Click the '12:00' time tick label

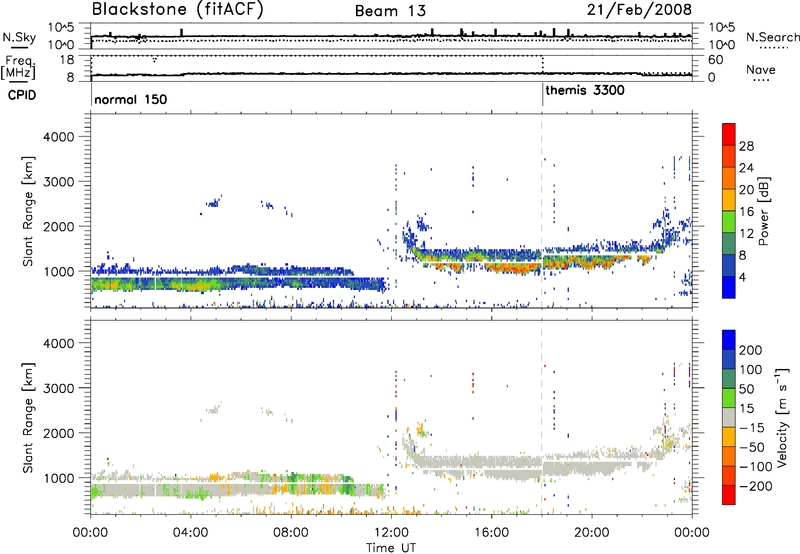[391, 533]
